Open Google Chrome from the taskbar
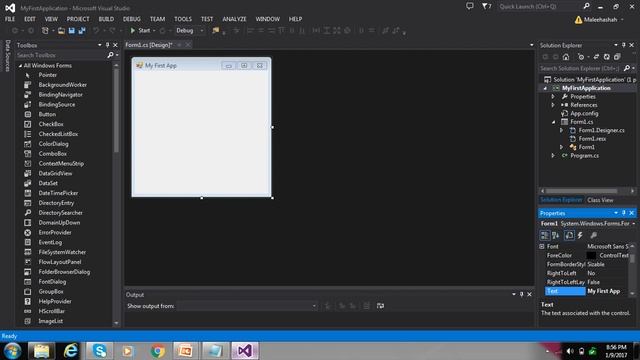Screen dimensions: 640x360 [158, 350]
